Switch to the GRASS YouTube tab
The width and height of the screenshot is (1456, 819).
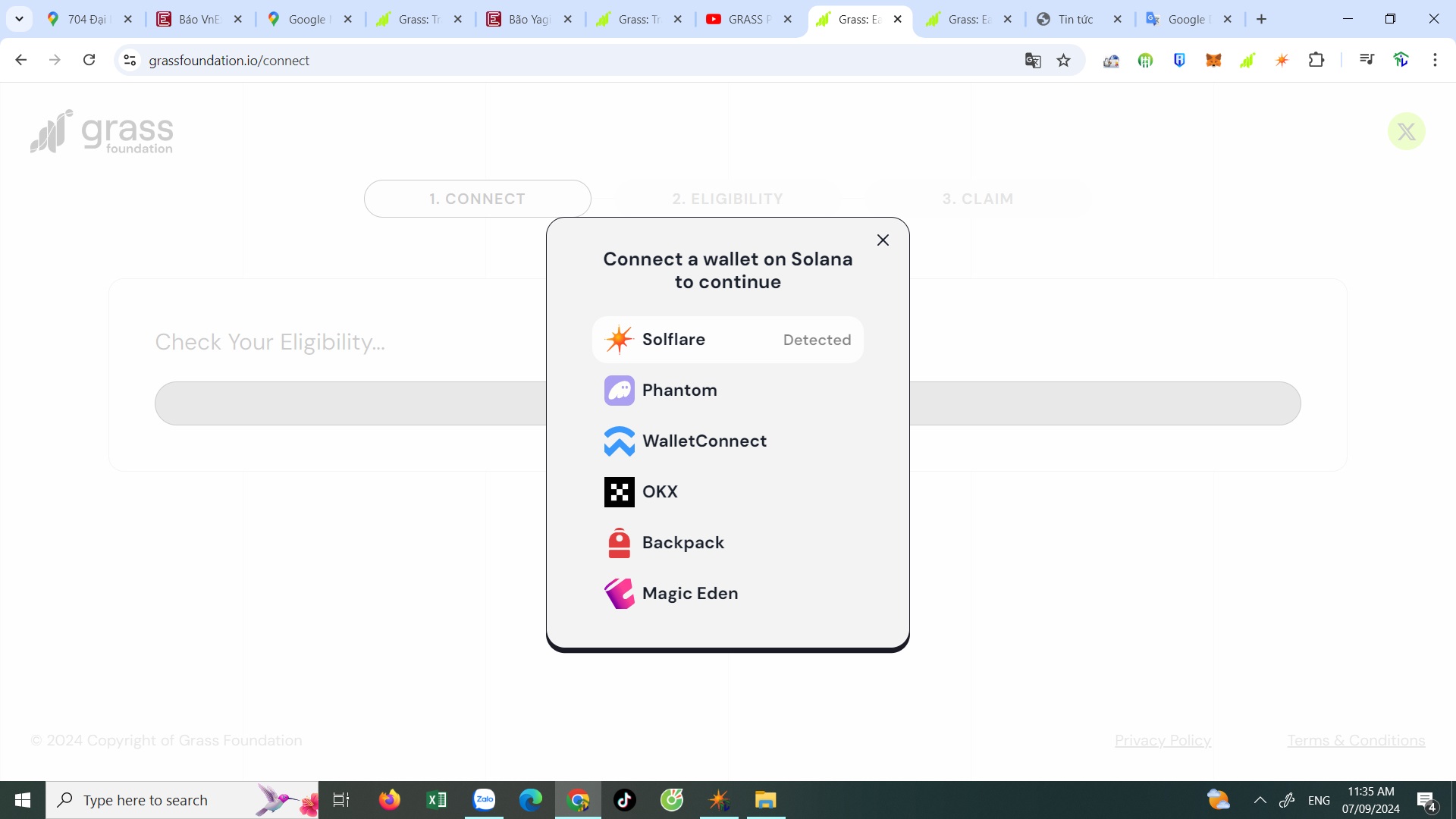(x=747, y=19)
